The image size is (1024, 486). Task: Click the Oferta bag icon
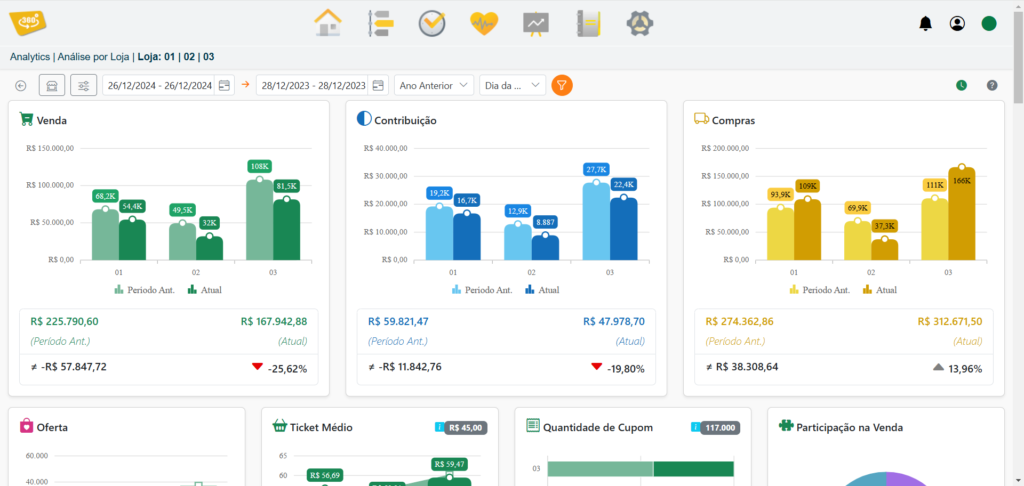(x=26, y=426)
